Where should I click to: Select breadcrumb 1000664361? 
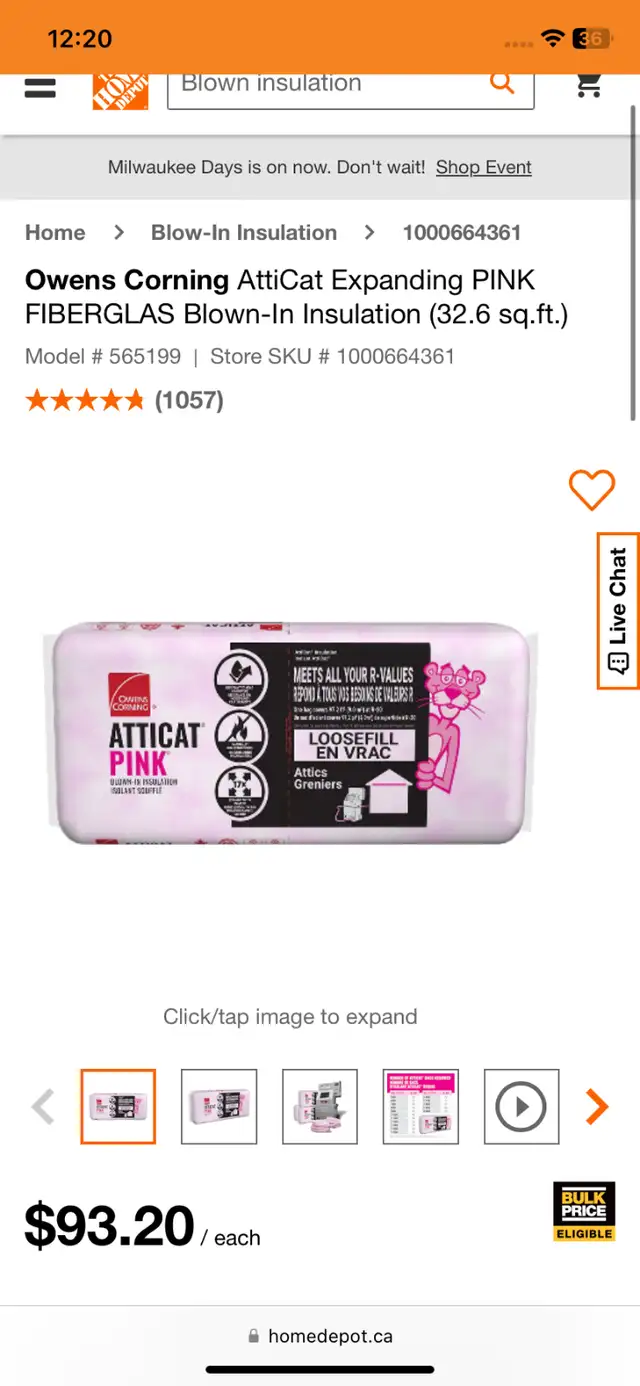pyautogui.click(x=462, y=232)
